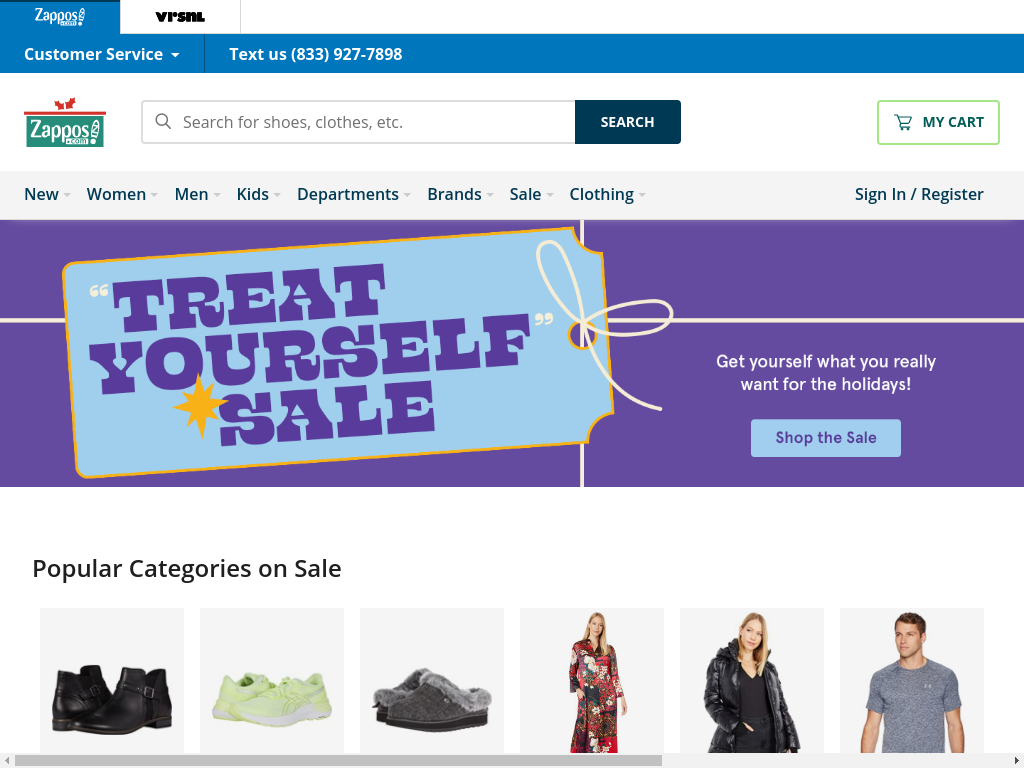The height and width of the screenshot is (768, 1024).
Task: Click the Text us phone number link
Action: (315, 54)
